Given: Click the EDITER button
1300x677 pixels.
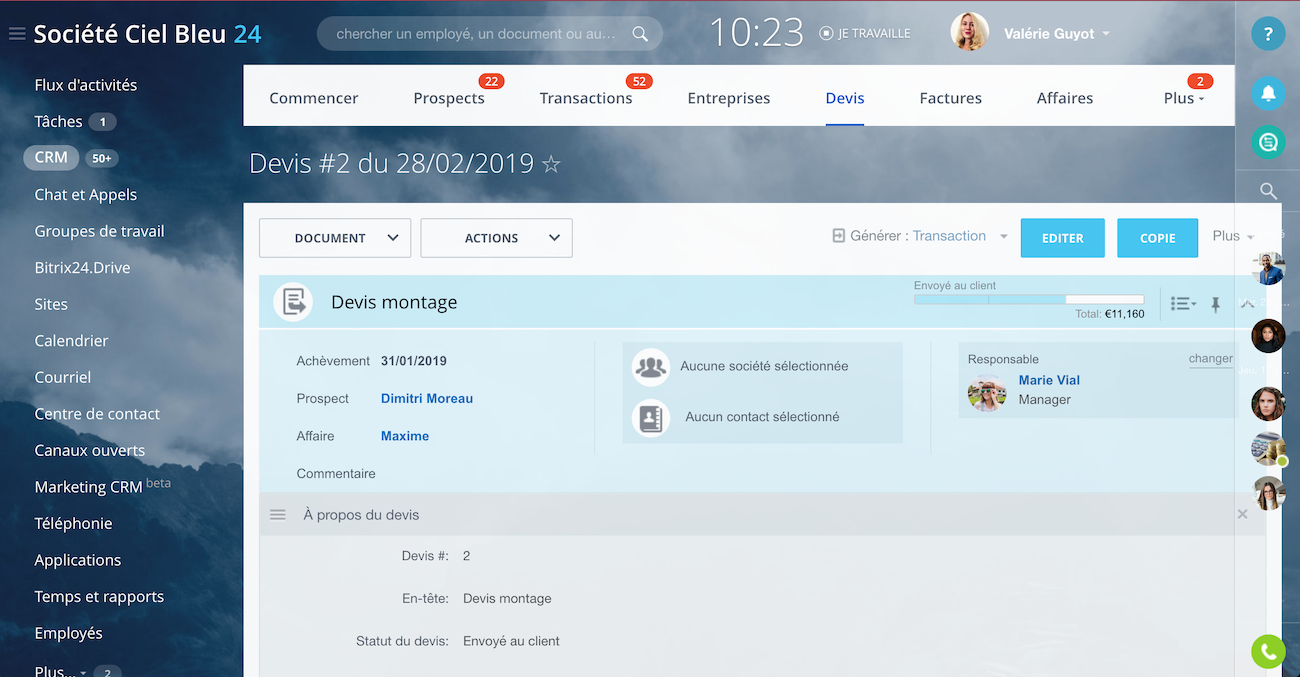Looking at the screenshot, I should pyautogui.click(x=1062, y=238).
